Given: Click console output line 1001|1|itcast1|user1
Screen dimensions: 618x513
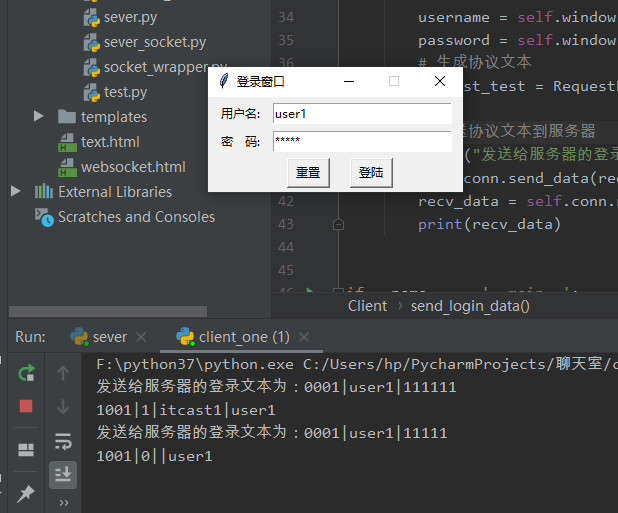Looking at the screenshot, I should click(186, 411).
